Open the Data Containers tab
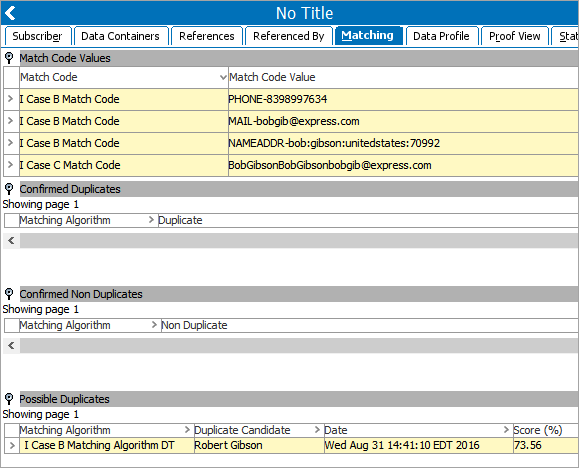579x468 pixels. (120, 36)
